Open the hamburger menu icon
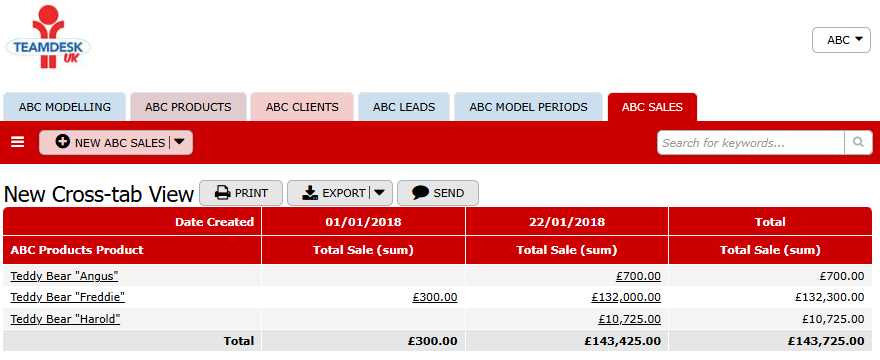 17,142
